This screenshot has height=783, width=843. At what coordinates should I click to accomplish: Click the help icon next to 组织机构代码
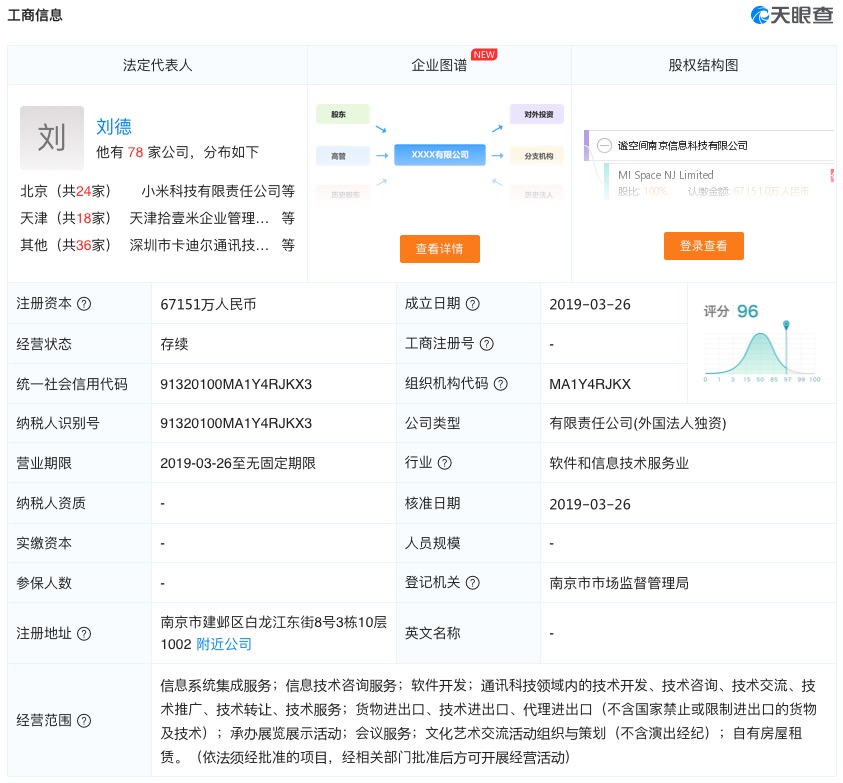tap(500, 384)
